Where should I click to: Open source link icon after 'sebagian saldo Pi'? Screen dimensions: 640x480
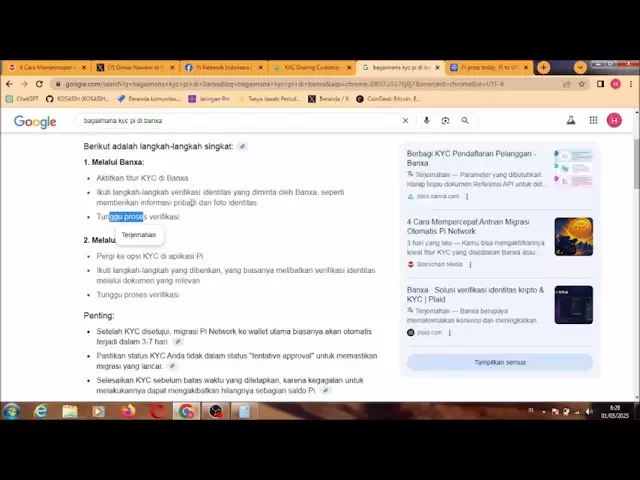(x=325, y=391)
